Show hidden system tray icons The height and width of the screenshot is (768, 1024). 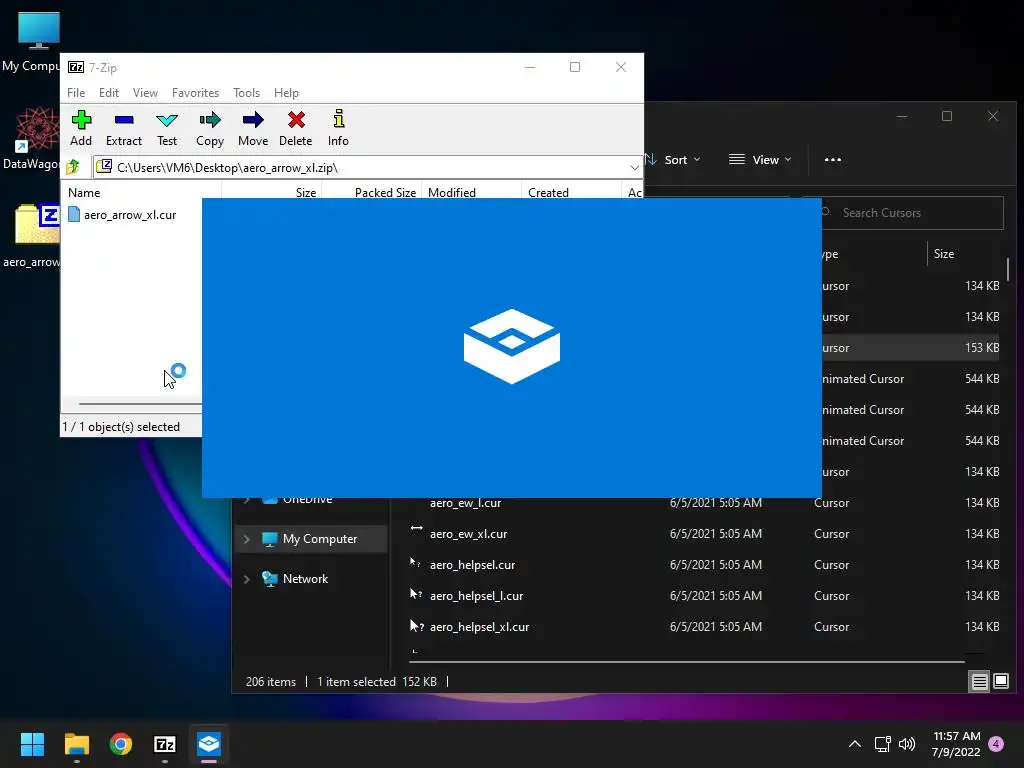(854, 744)
